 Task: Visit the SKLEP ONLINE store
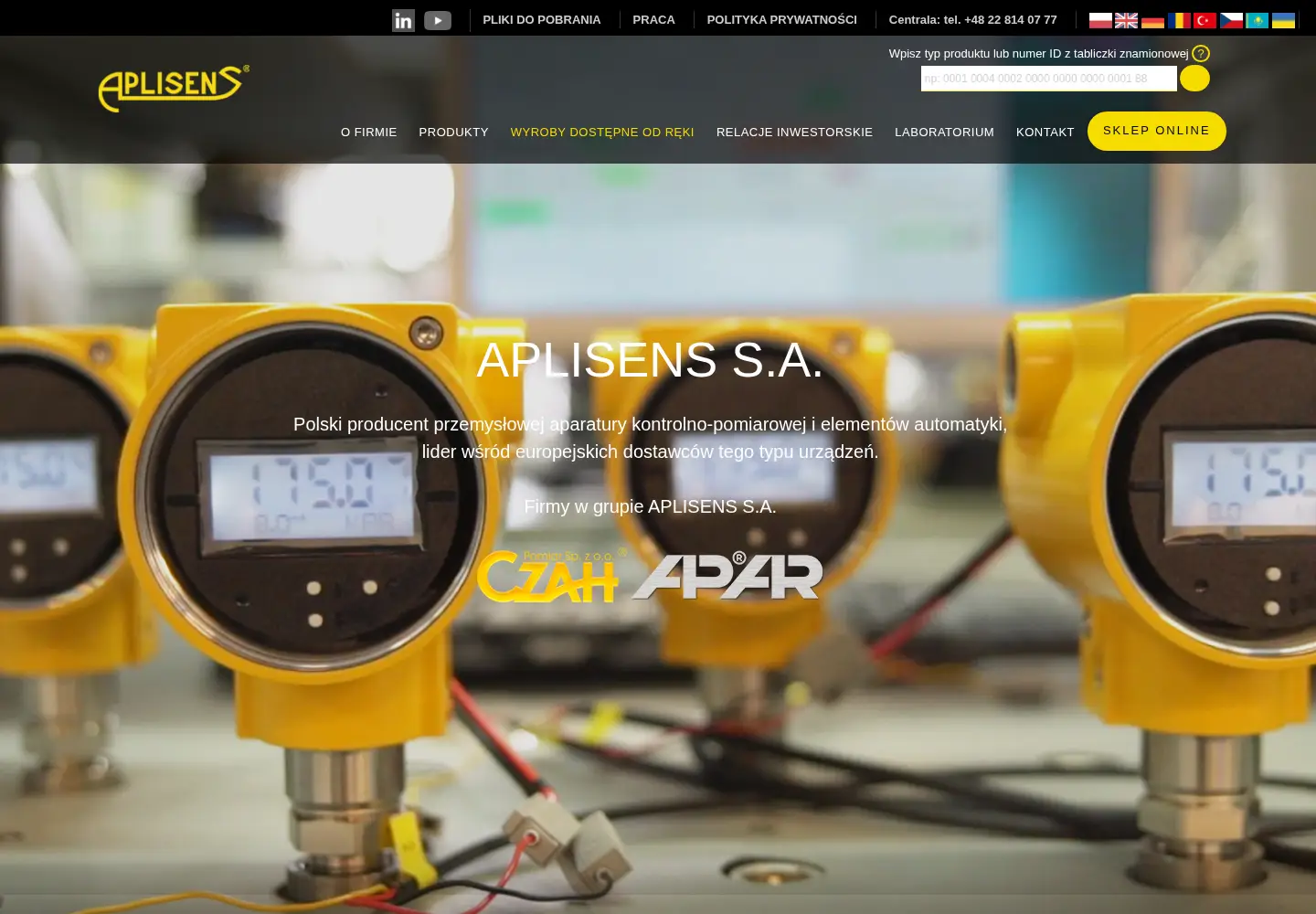coord(1157,131)
